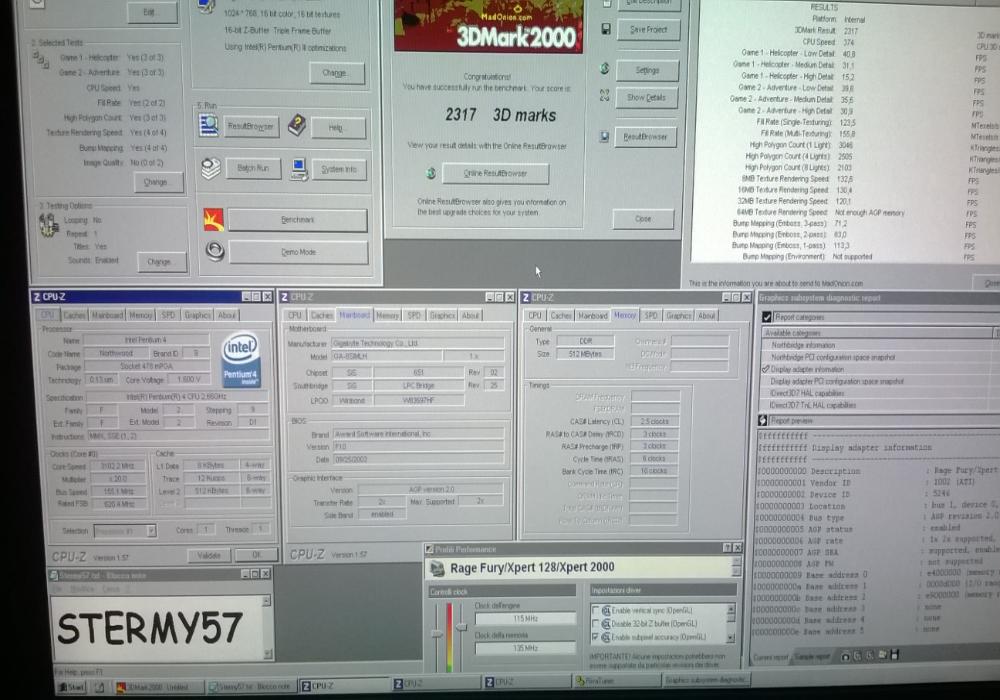The width and height of the screenshot is (1000, 700).
Task: Click the Validate button in CPU-Z
Action: pos(209,555)
